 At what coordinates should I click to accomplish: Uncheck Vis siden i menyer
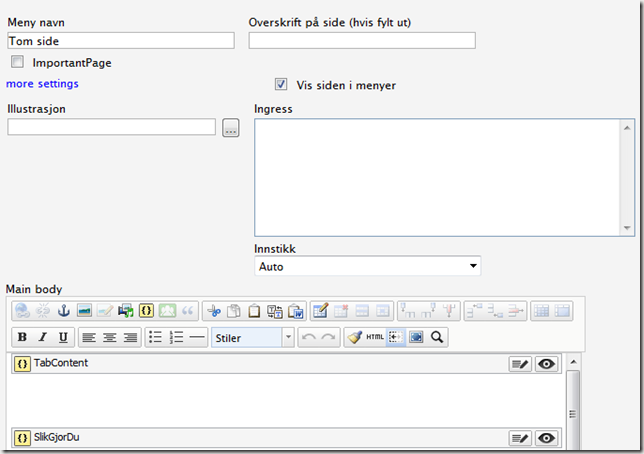(x=281, y=85)
